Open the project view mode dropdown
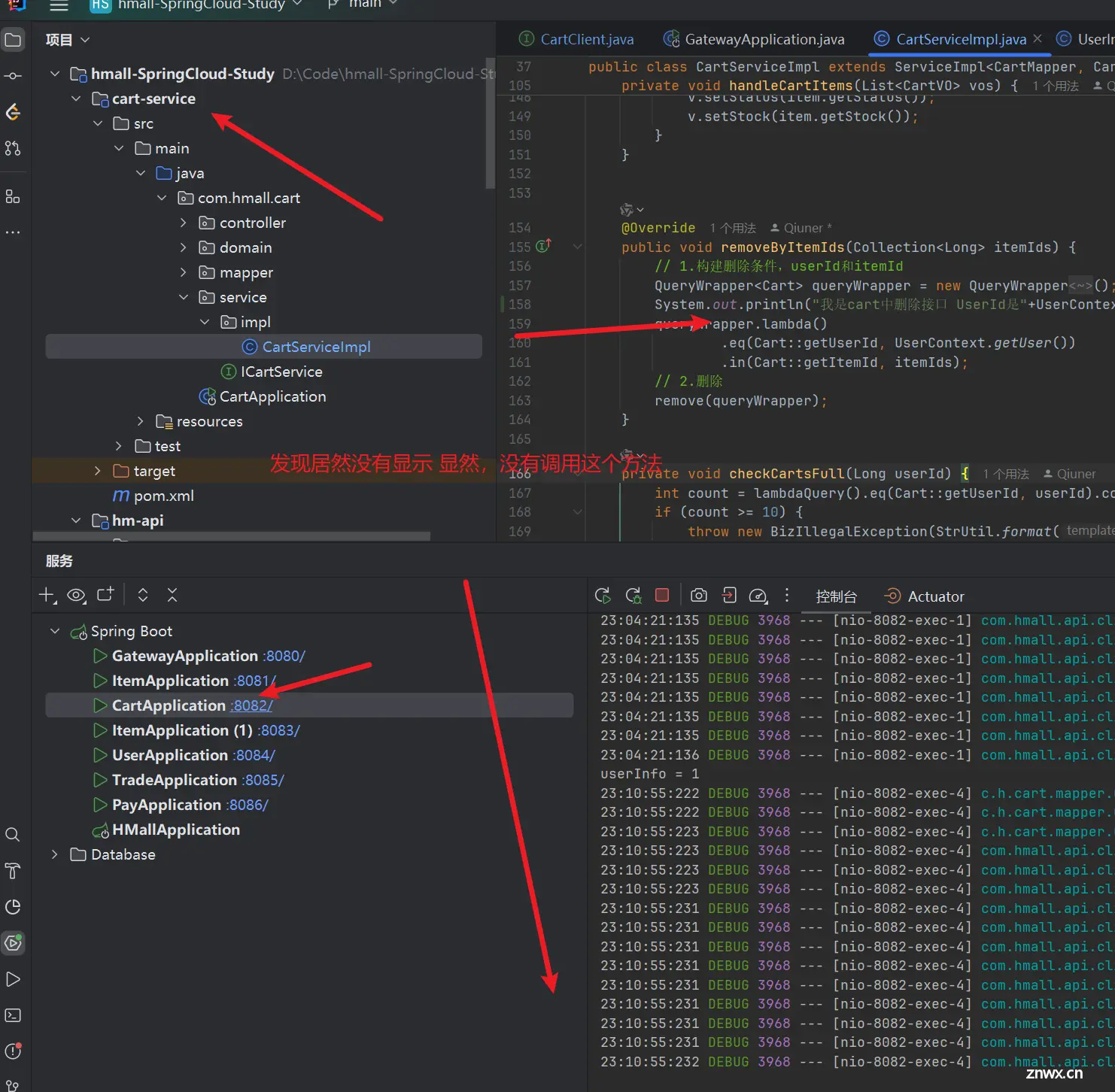The image size is (1115, 1092). (68, 40)
